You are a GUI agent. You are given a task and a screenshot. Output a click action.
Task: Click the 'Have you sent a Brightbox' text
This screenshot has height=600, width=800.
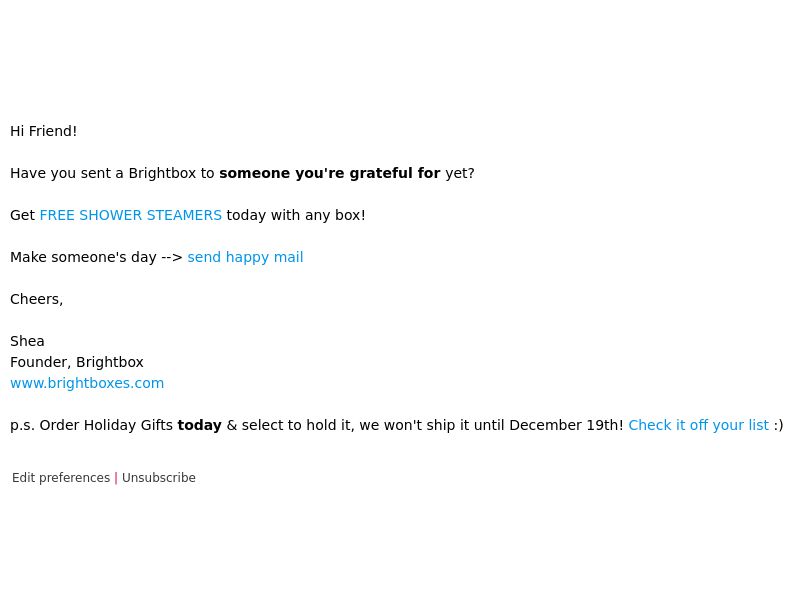click(x=103, y=173)
